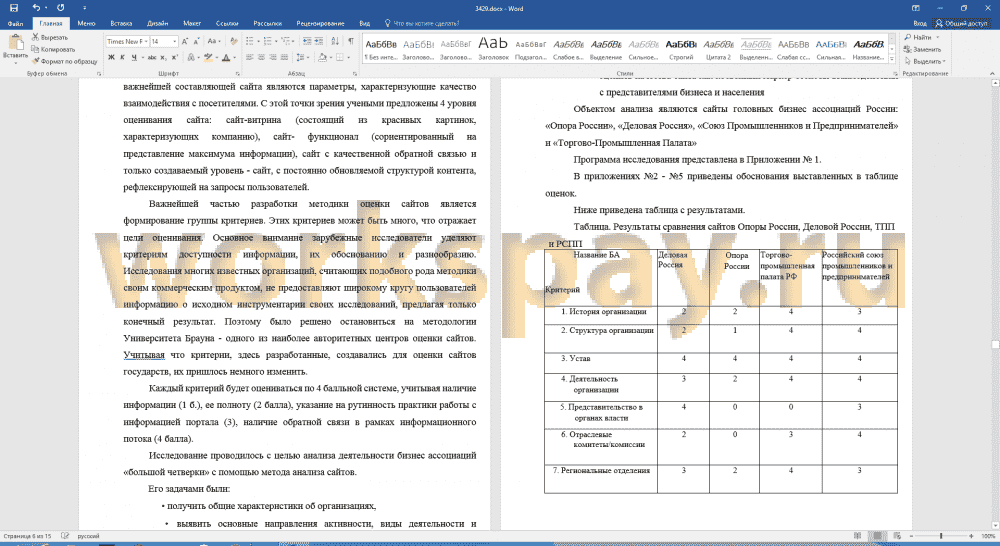The image size is (1000, 546).
Task: Switch to the Дизайн ribbon tab
Action: pyautogui.click(x=158, y=24)
